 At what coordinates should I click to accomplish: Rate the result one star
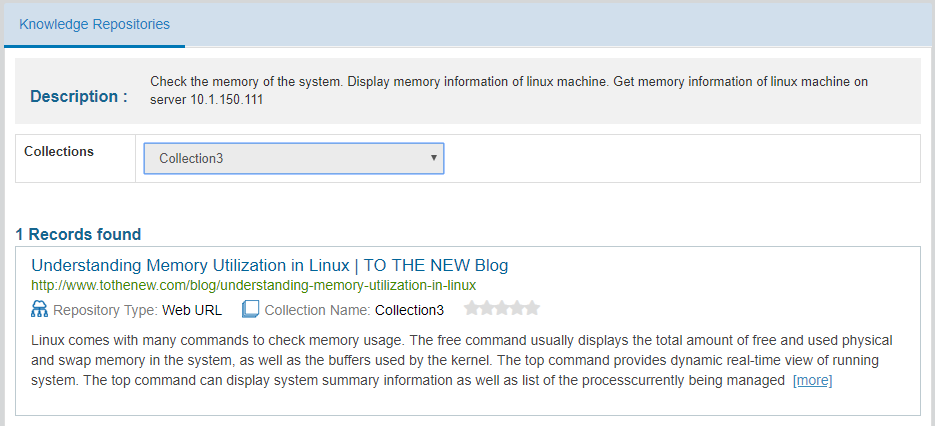click(472, 308)
